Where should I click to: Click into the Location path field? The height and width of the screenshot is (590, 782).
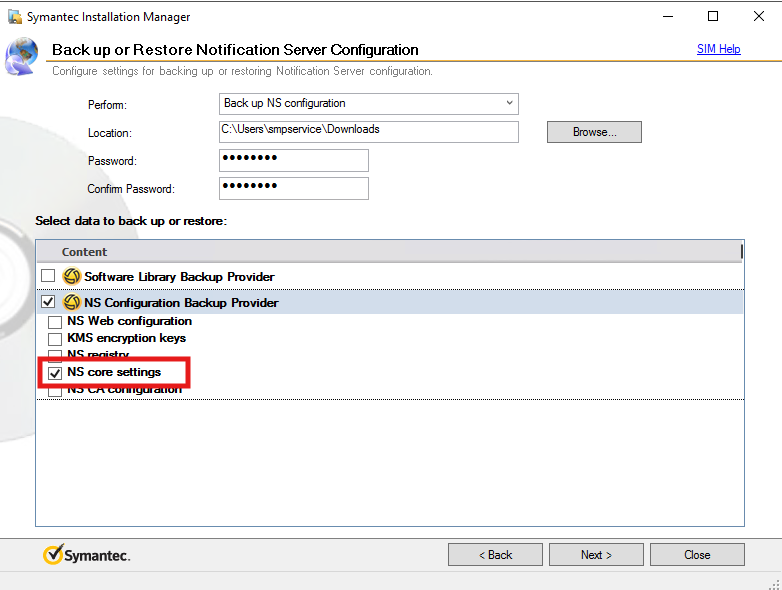click(368, 132)
